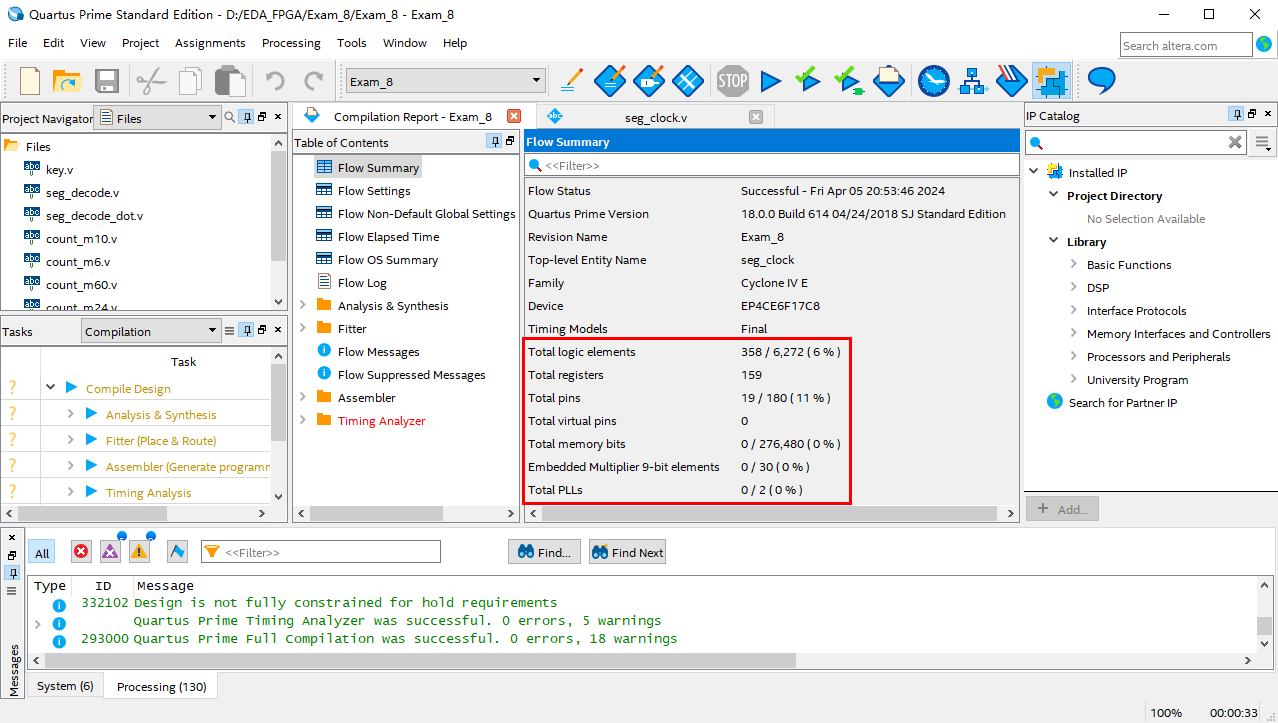Open the Project Navigator Files dropdown

tap(157, 118)
